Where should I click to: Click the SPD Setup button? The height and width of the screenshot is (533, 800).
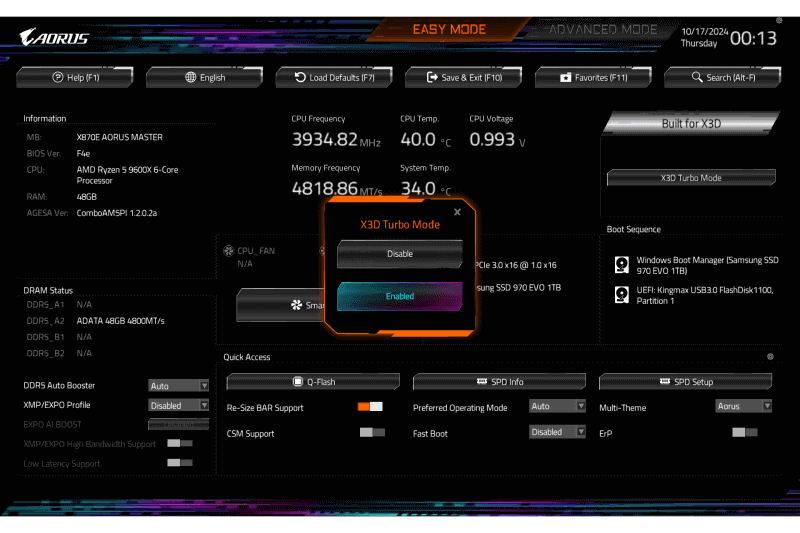[x=685, y=382]
